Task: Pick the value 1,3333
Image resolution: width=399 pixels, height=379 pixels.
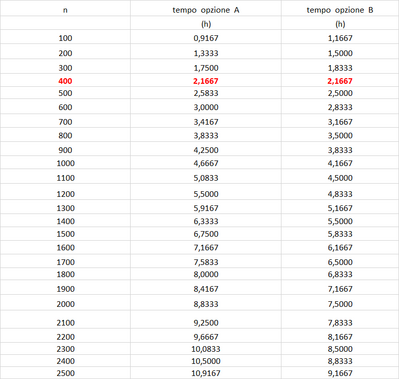Action: tap(206, 53)
